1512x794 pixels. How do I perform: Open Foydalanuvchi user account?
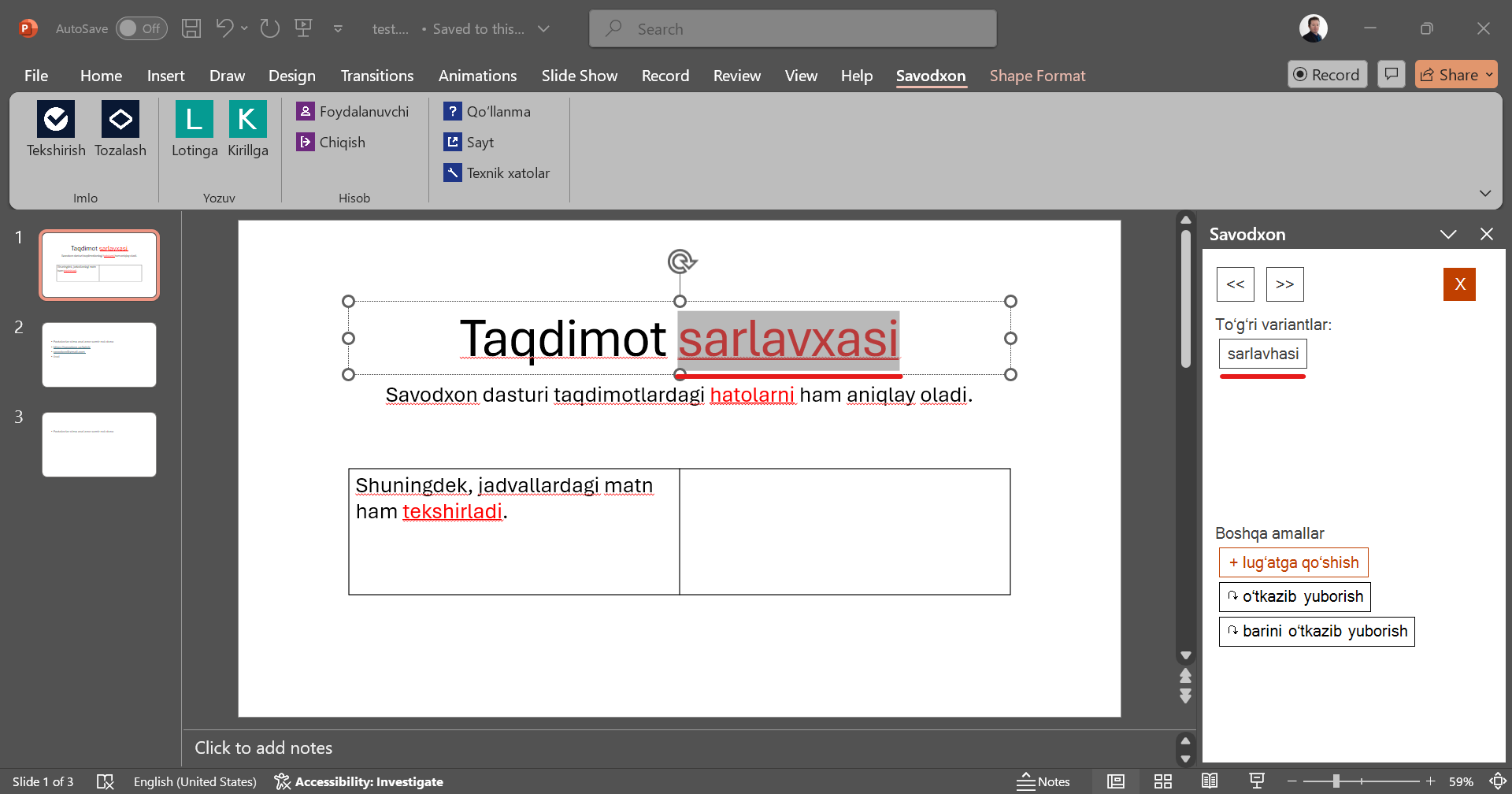[353, 112]
